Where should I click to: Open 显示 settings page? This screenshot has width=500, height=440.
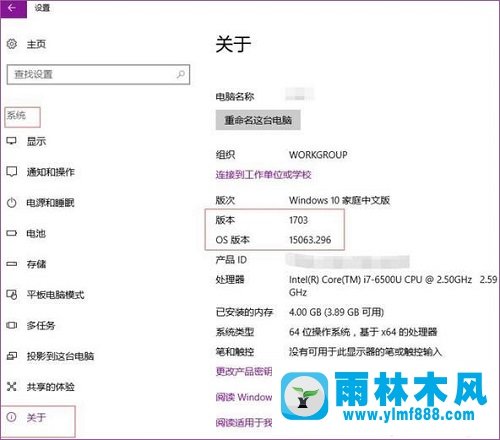pyautogui.click(x=36, y=141)
